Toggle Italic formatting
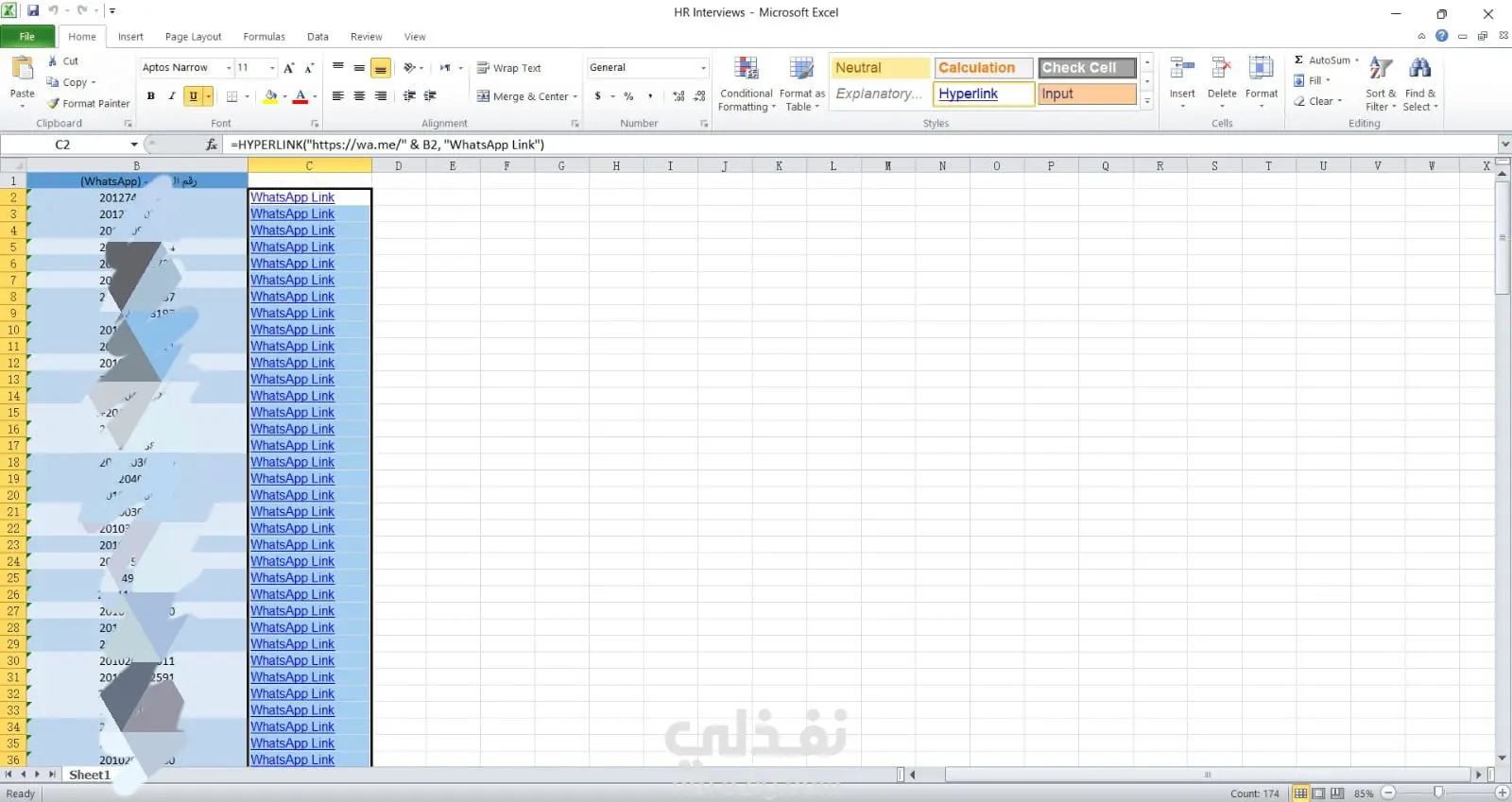 (x=172, y=96)
